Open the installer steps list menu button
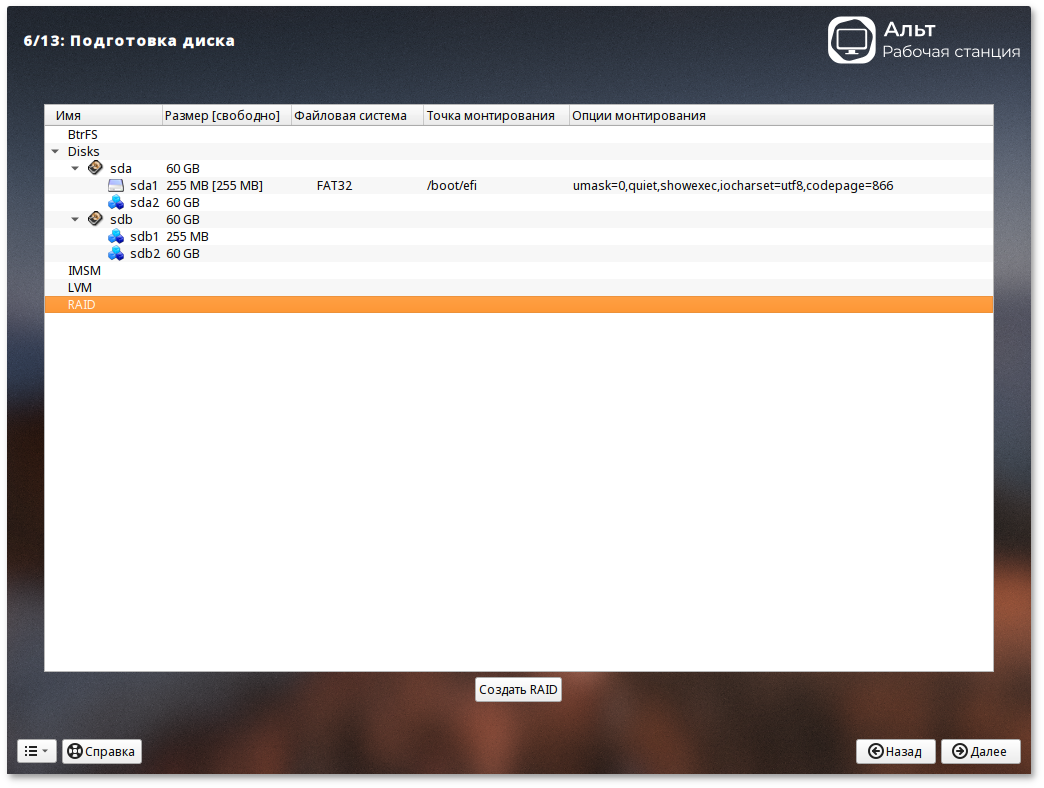 tap(36, 751)
